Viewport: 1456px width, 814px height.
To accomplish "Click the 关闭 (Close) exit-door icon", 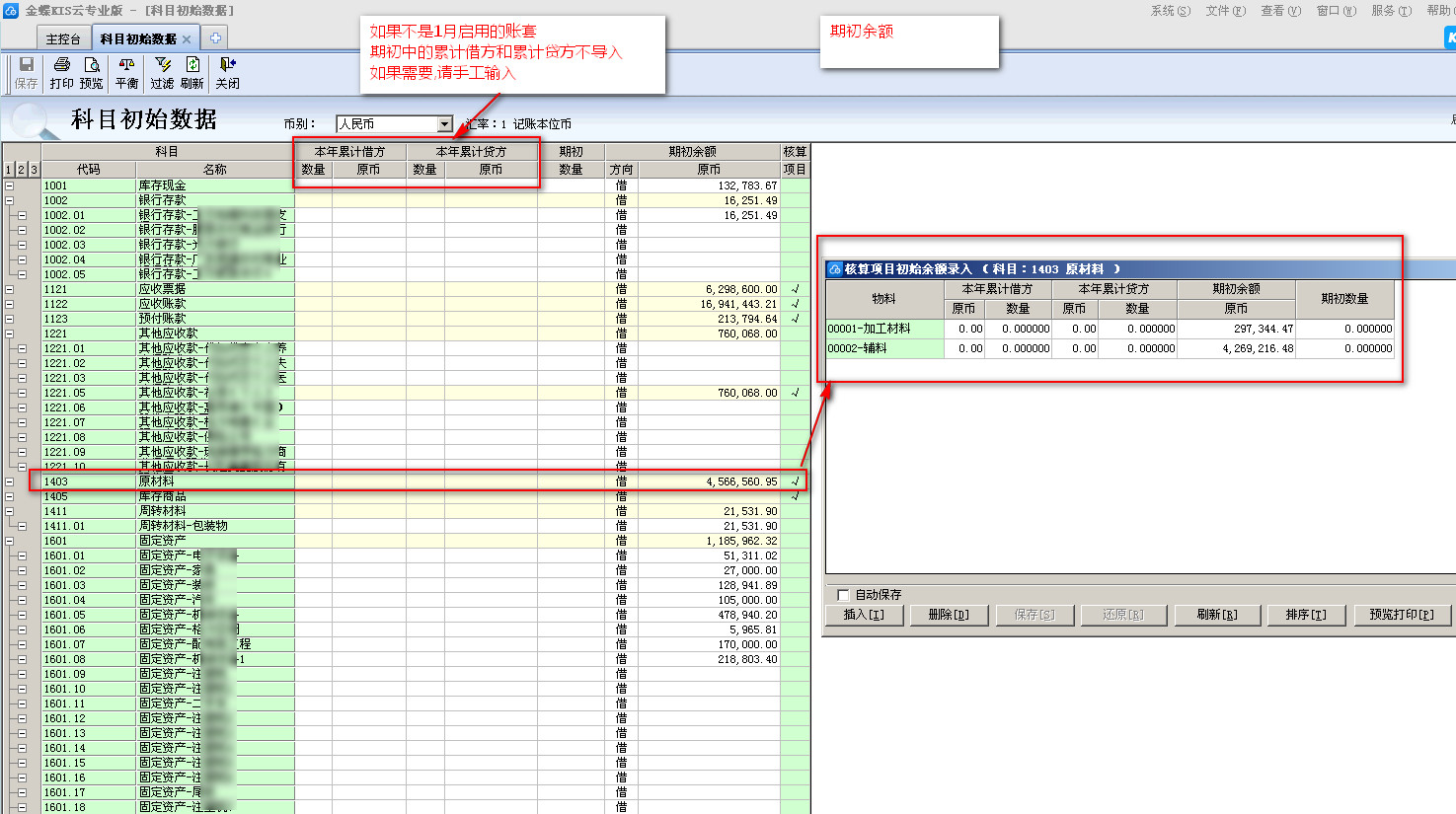I will tap(227, 65).
